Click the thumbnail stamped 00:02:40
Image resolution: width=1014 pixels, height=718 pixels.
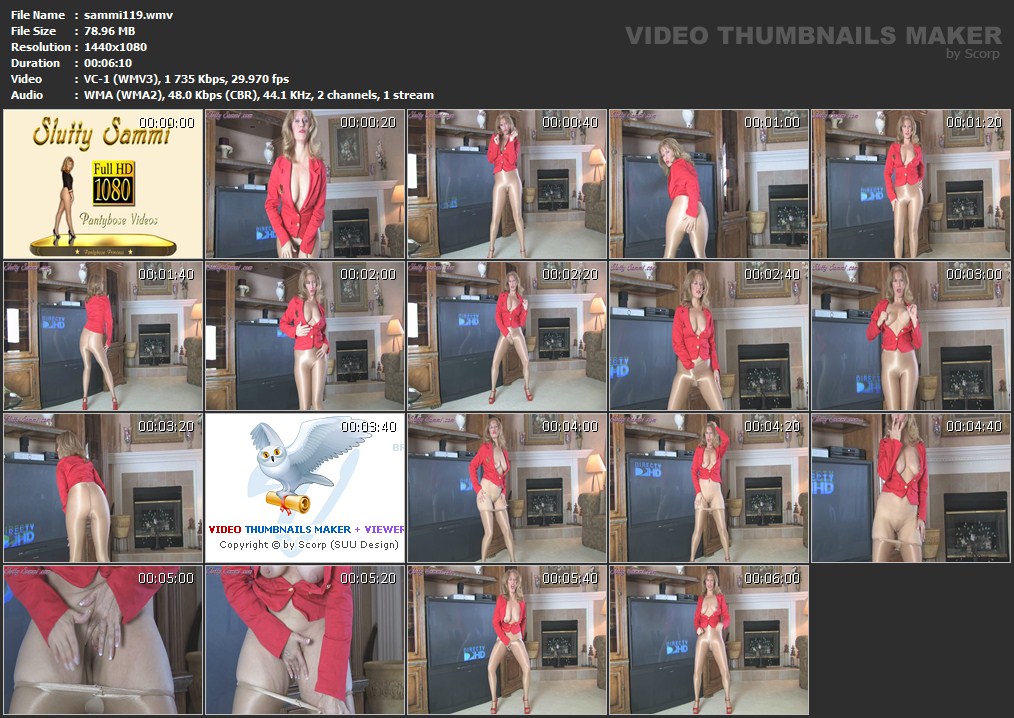pyautogui.click(x=709, y=336)
